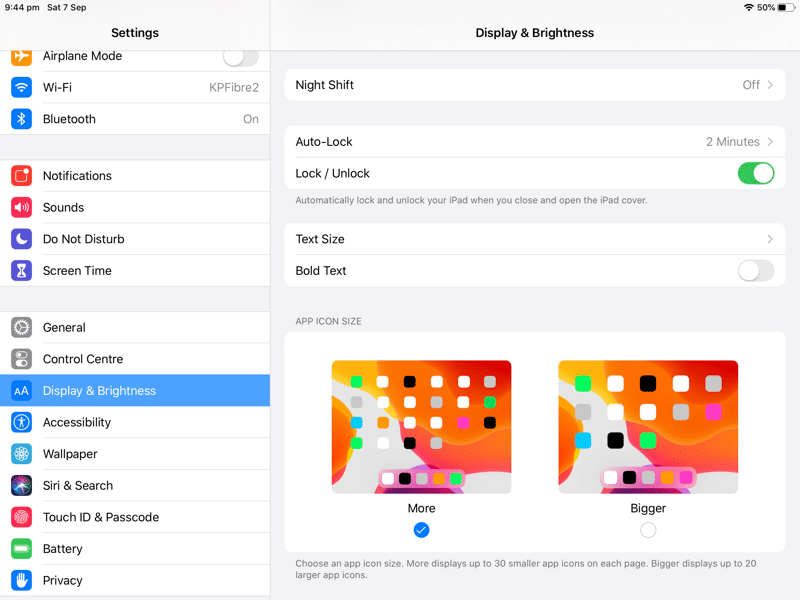
Task: Tap the Sounds speaker icon
Action: point(22,208)
